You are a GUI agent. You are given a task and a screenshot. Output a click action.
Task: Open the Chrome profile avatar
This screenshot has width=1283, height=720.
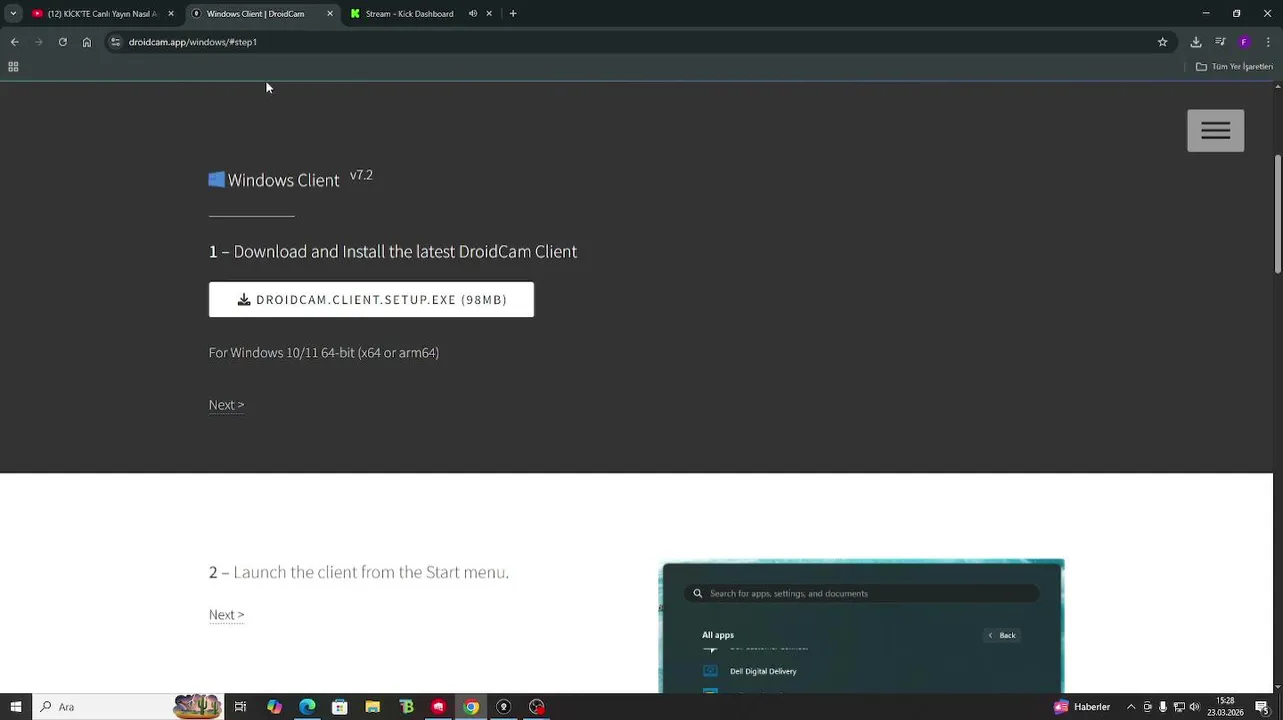click(1244, 42)
